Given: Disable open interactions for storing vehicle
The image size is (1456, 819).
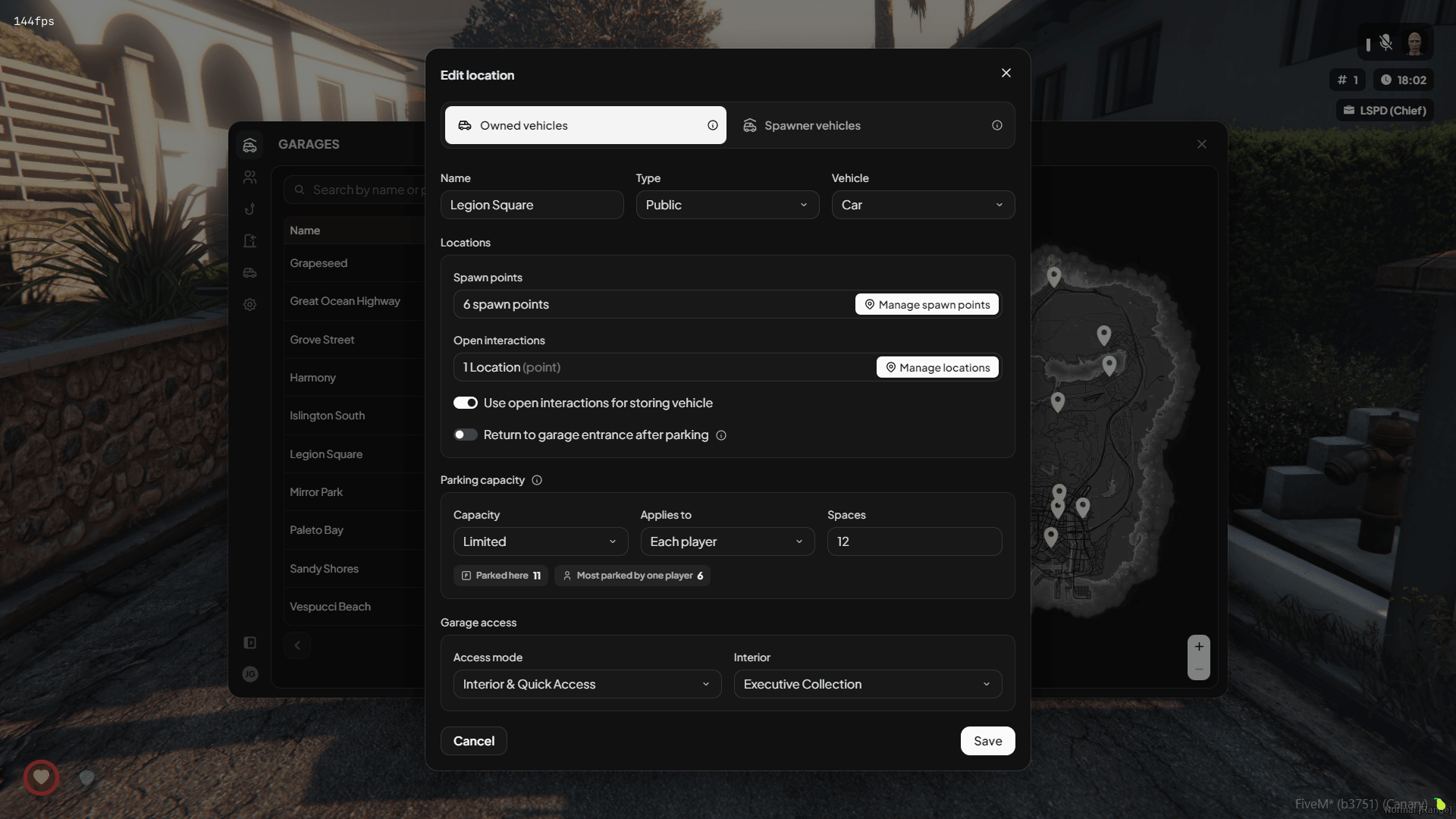Looking at the screenshot, I should [x=466, y=403].
